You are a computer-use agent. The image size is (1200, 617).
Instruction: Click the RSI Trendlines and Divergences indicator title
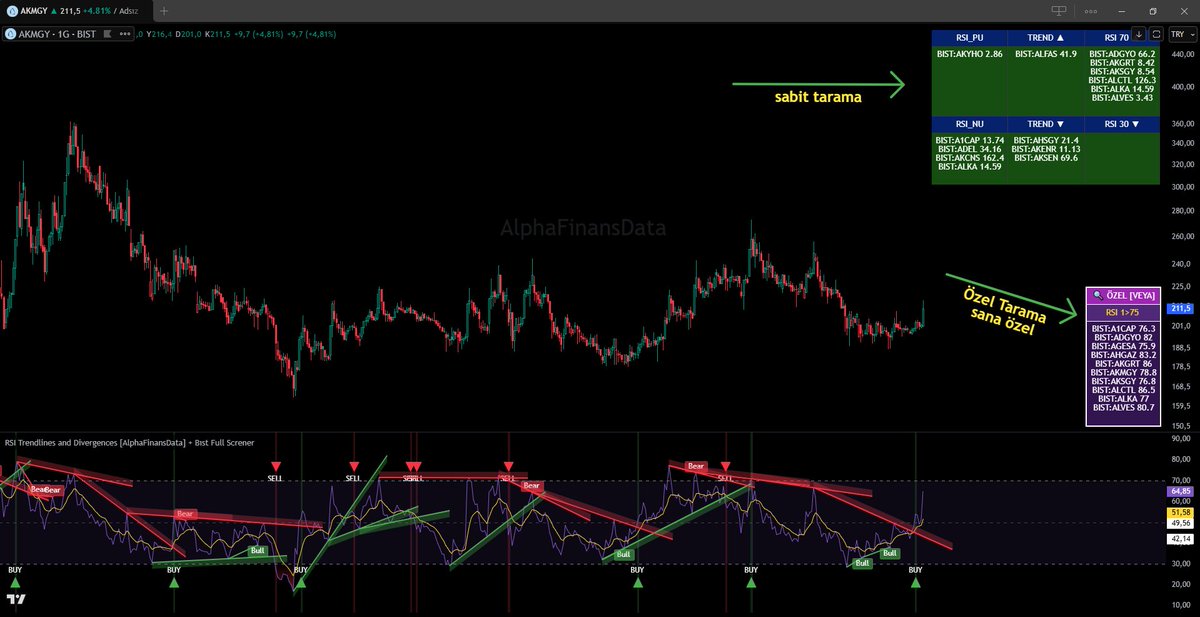click(x=130, y=442)
